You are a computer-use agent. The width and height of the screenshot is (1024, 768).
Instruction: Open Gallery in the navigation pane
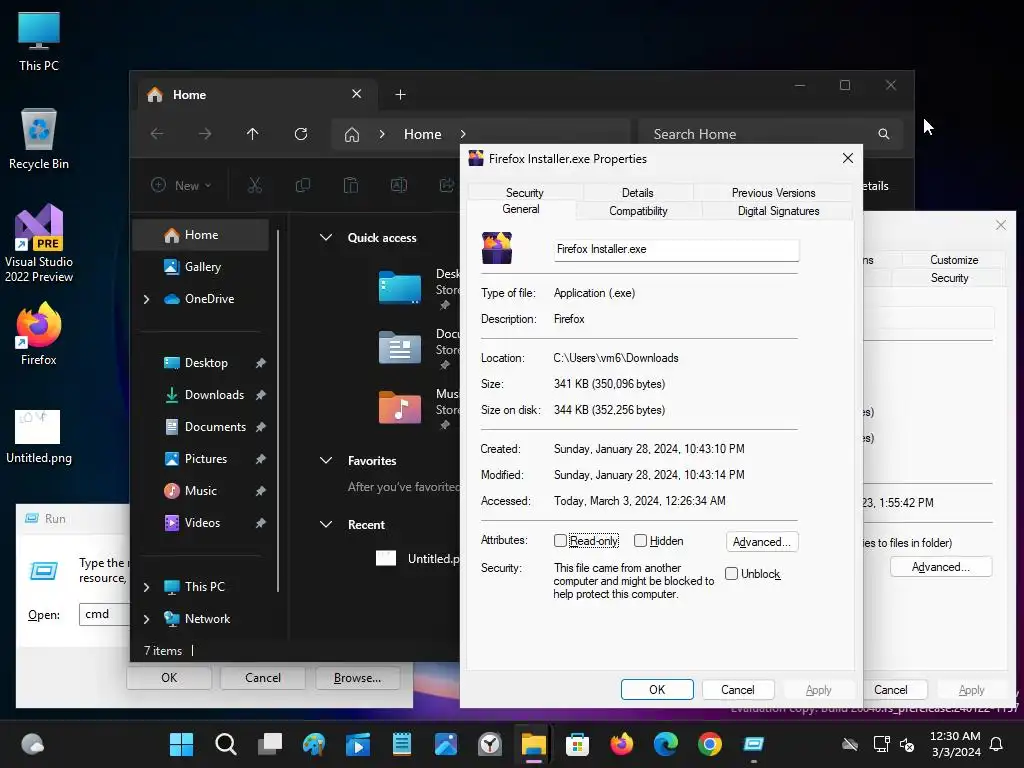pos(200,267)
